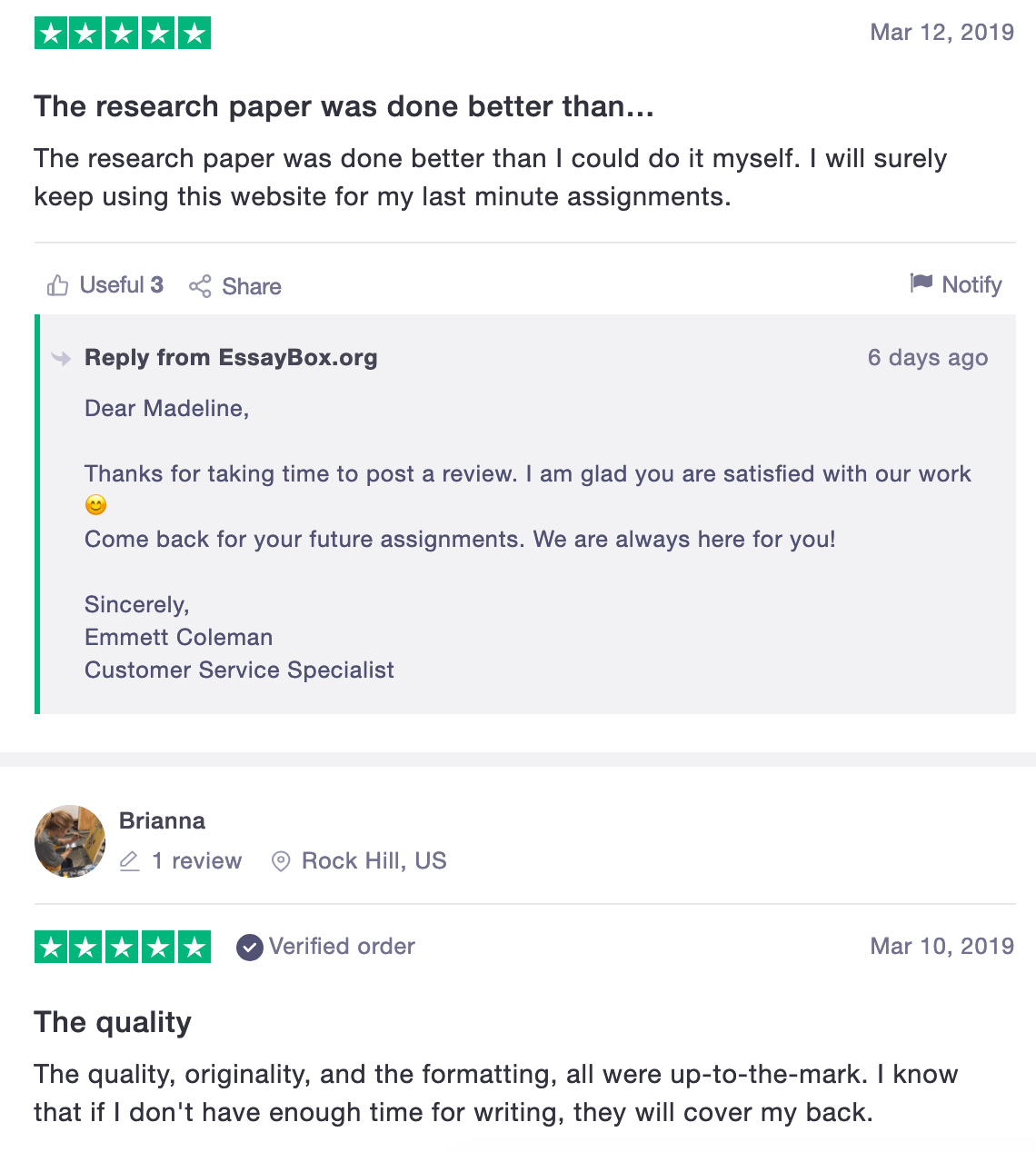The width and height of the screenshot is (1036, 1152).
Task: Click the "6 days ago" reply timestamp
Action: 927,358
